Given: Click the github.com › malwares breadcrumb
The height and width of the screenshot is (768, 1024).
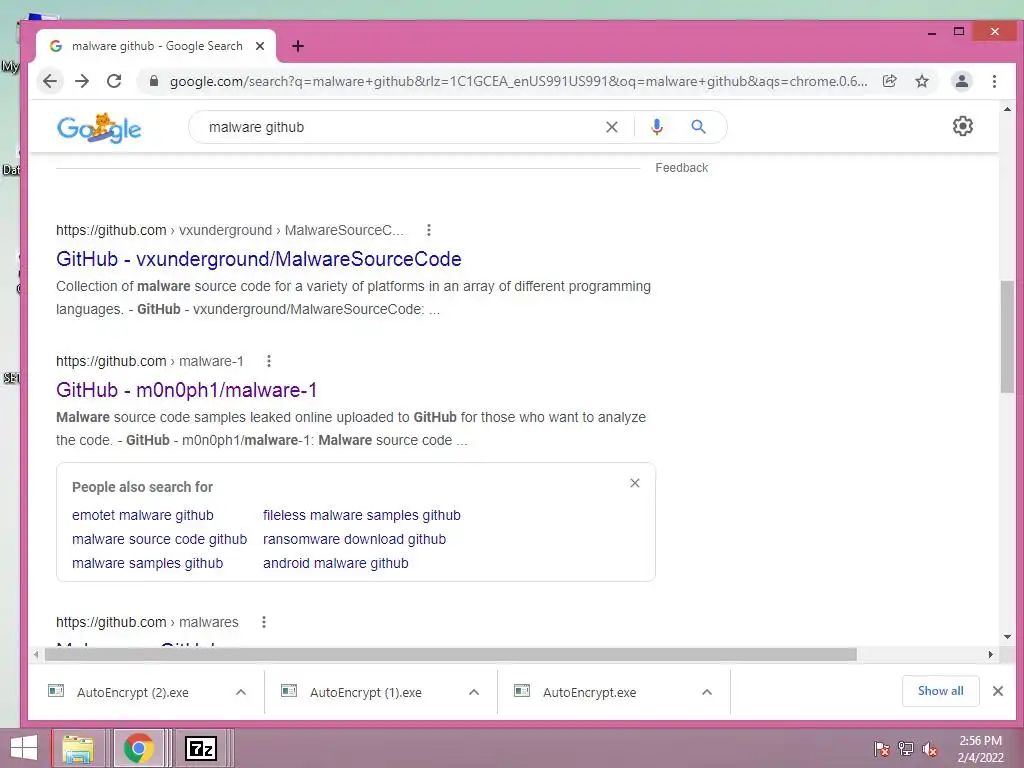Looking at the screenshot, I should click(x=147, y=622).
